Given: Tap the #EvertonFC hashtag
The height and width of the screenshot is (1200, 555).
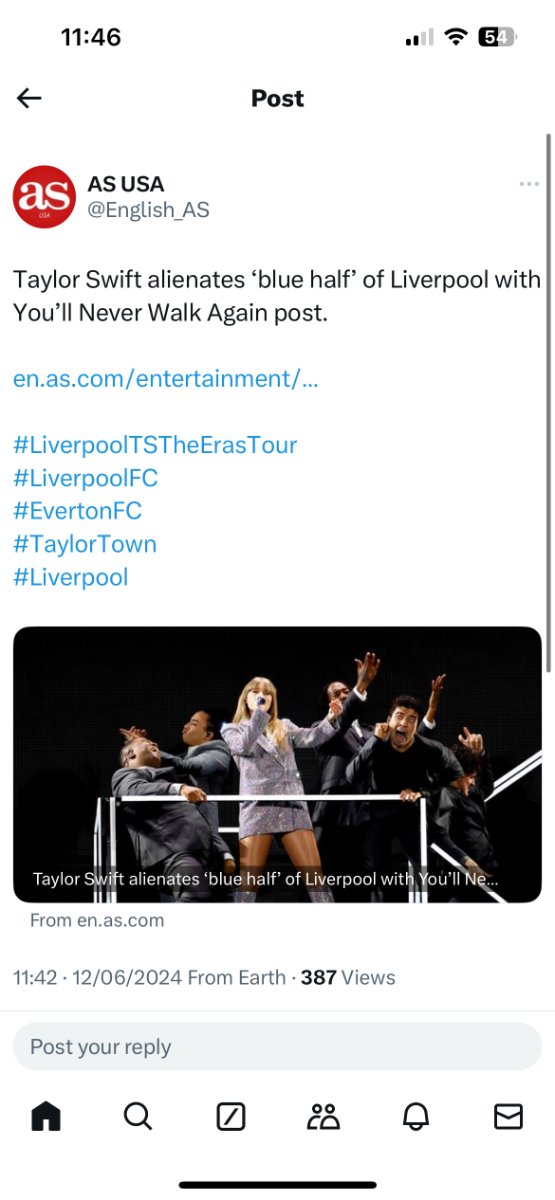Looking at the screenshot, I should click(78, 511).
